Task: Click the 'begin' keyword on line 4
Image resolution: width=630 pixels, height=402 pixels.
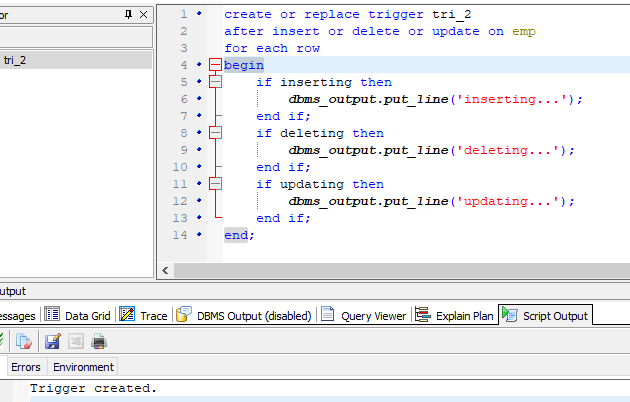Action: (243, 65)
